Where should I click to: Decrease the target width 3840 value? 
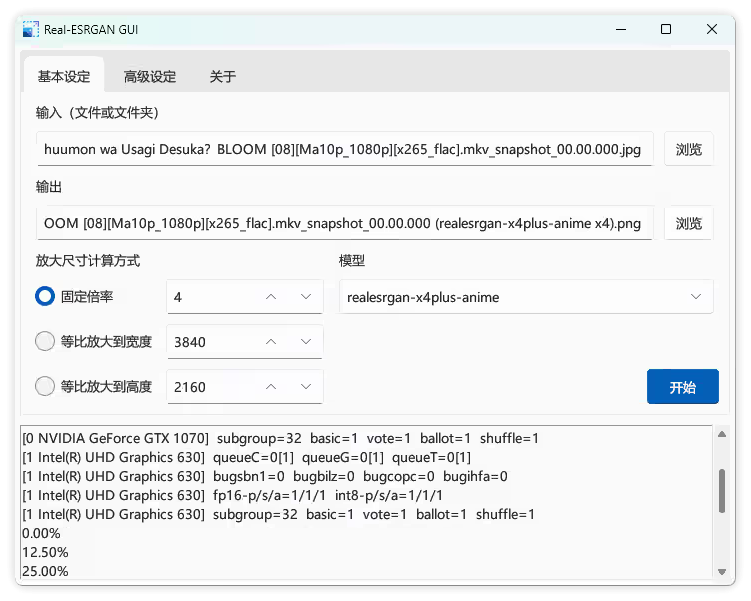pos(305,342)
